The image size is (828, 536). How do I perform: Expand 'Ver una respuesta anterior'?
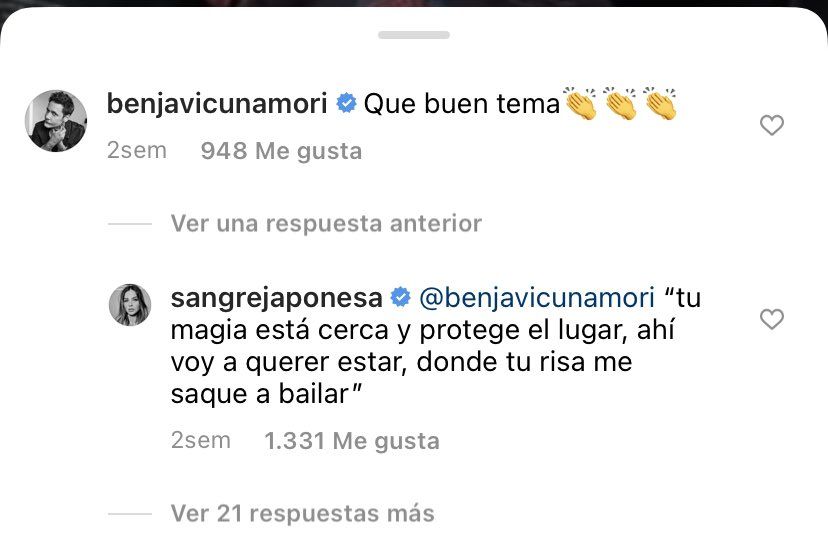pyautogui.click(x=326, y=223)
